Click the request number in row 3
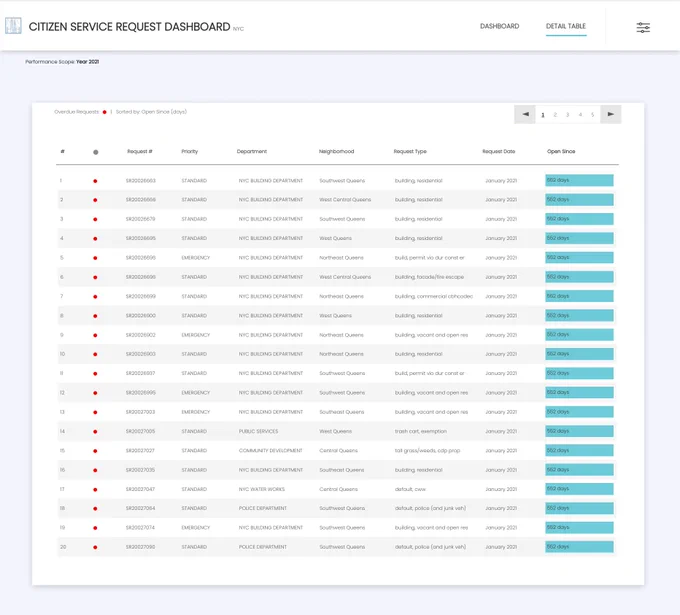Image resolution: width=680 pixels, height=615 pixels. pyautogui.click(x=141, y=219)
